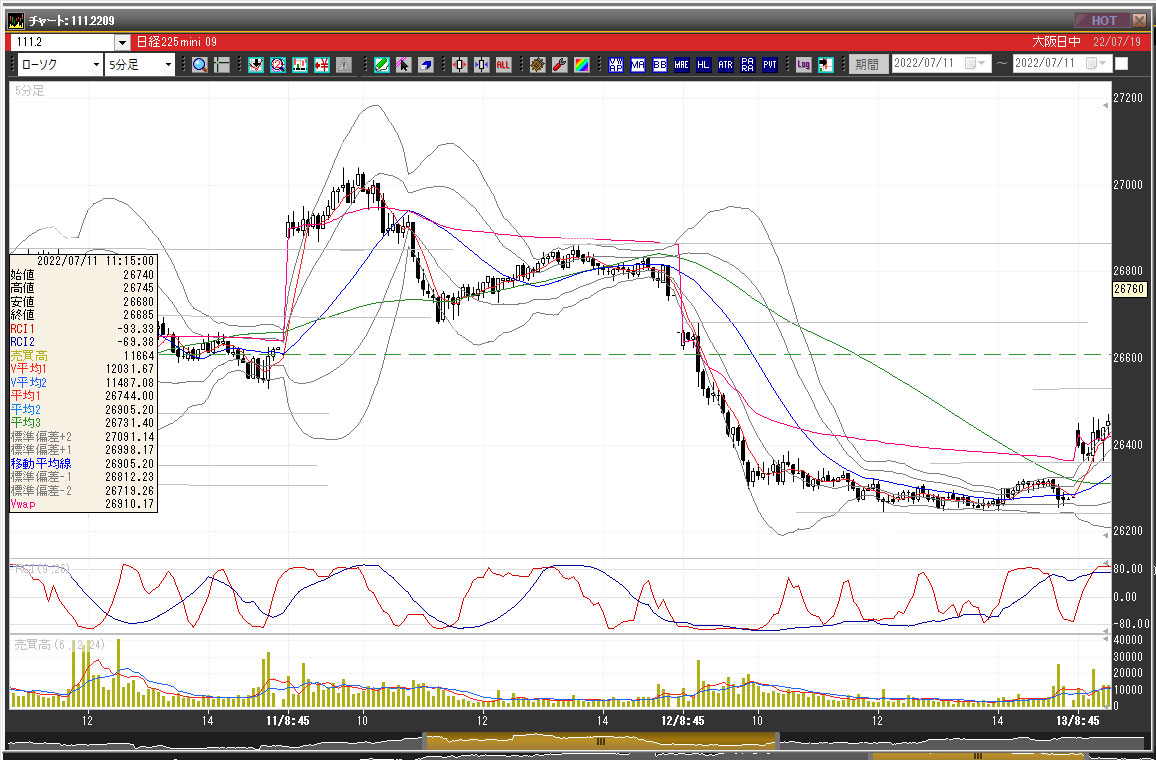Click the candle expand-width icon
Screen dimensions: 1156x760
[459, 65]
